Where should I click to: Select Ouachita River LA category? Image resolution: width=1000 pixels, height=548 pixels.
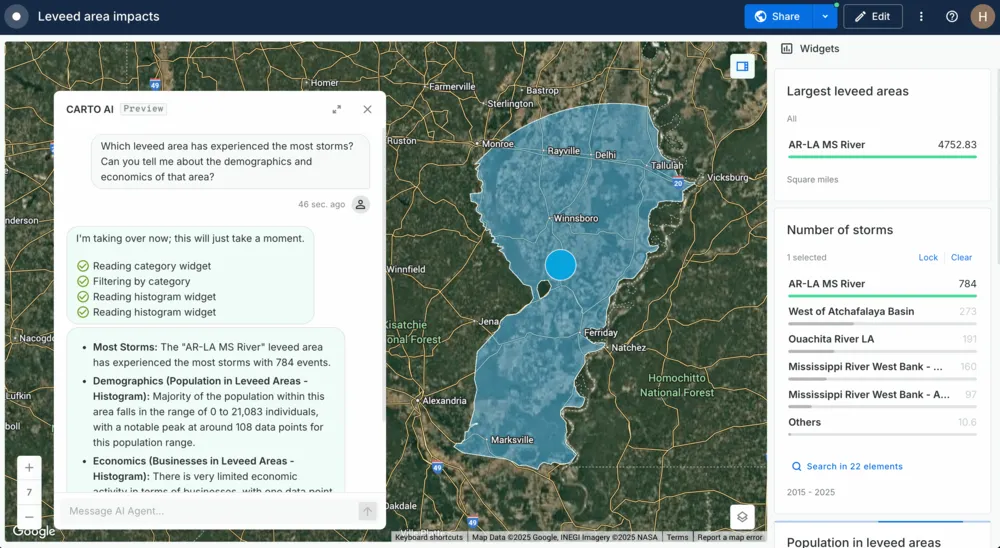click(831, 339)
